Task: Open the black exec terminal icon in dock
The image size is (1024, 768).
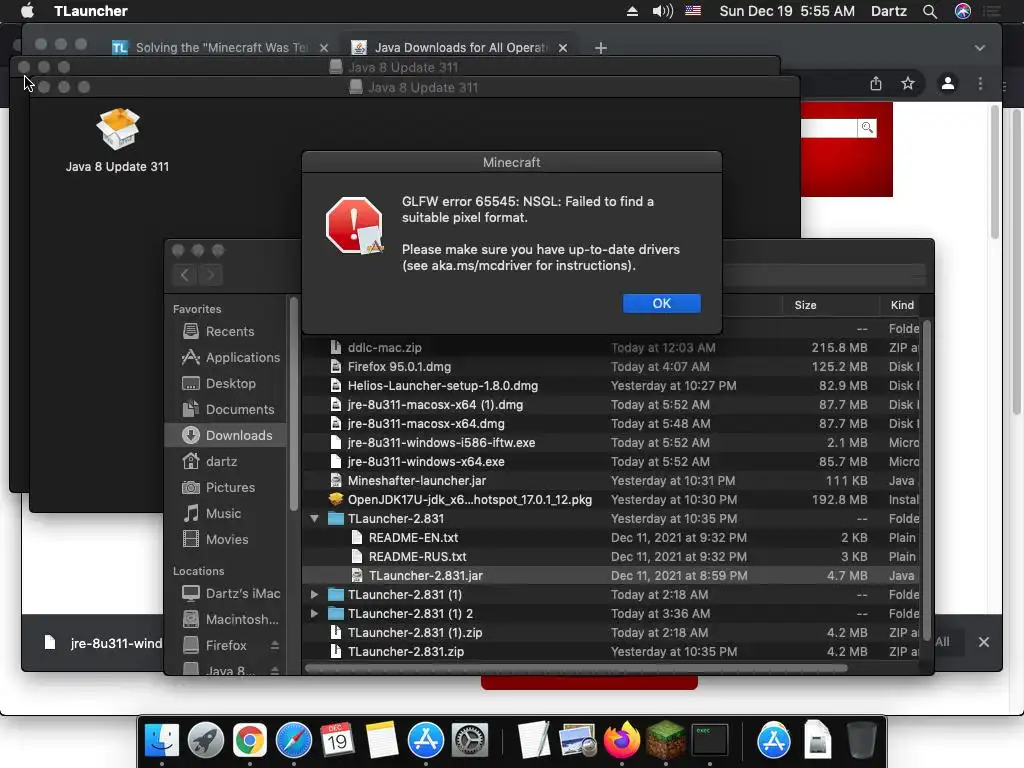Action: click(710, 741)
